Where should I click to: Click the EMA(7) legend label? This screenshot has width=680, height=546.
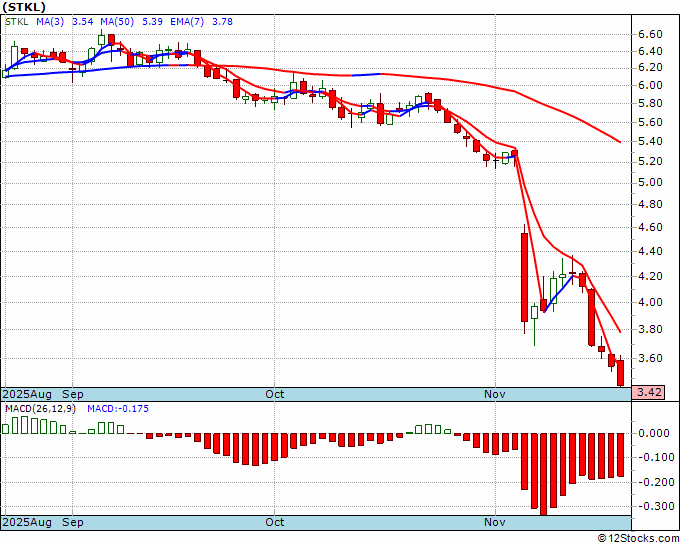tap(187, 21)
